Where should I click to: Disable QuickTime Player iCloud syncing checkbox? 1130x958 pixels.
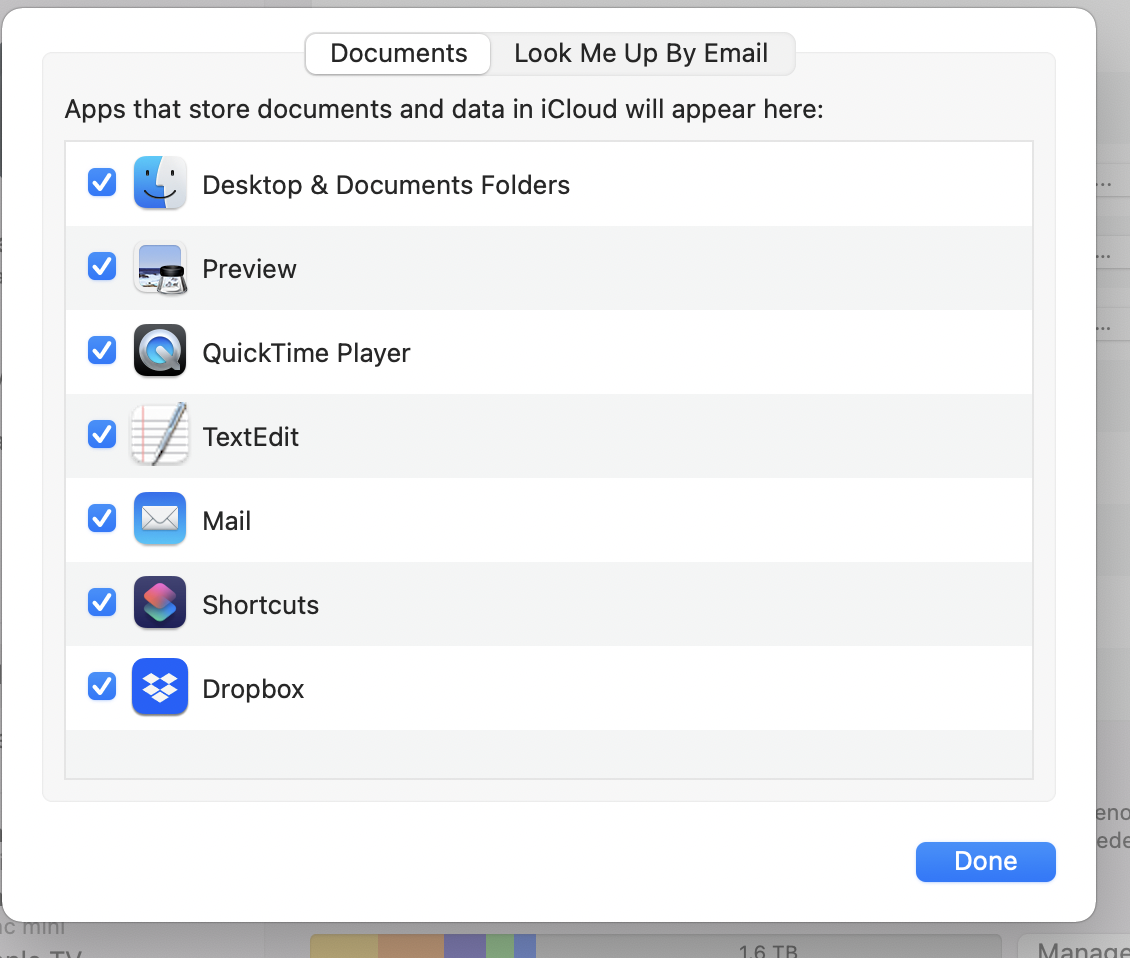102,350
